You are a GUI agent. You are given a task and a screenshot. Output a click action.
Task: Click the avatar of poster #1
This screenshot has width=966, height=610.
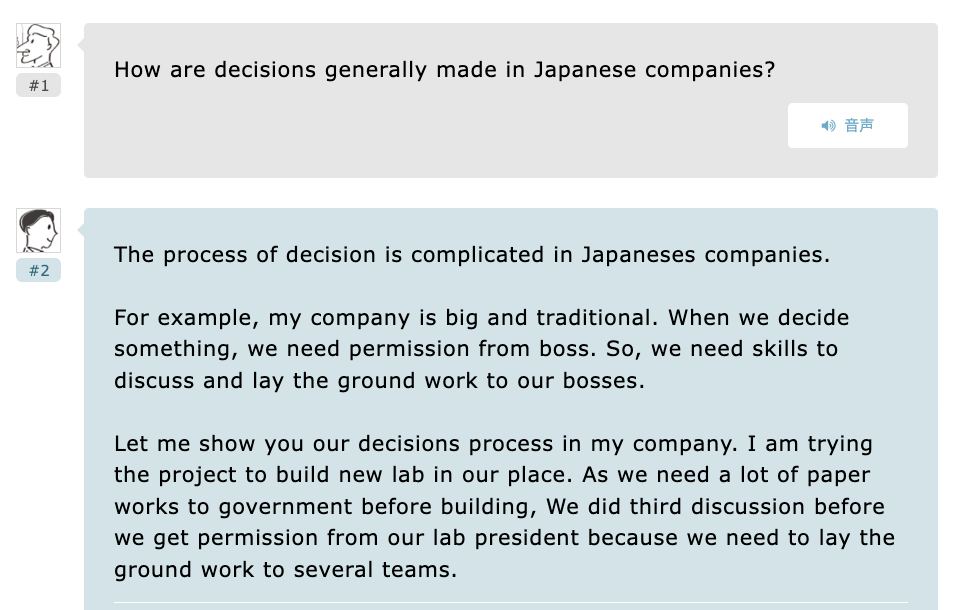[39, 46]
